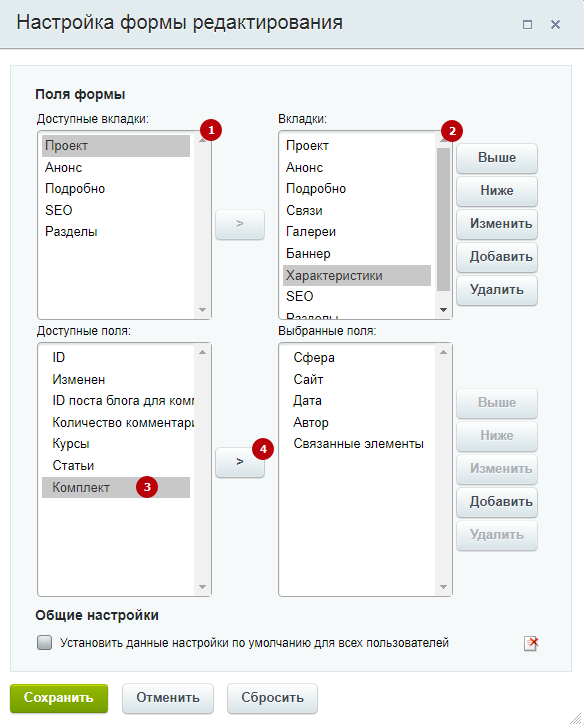Click the expand dialog window icon
Viewport: 584px width, 725px height.
[527, 25]
